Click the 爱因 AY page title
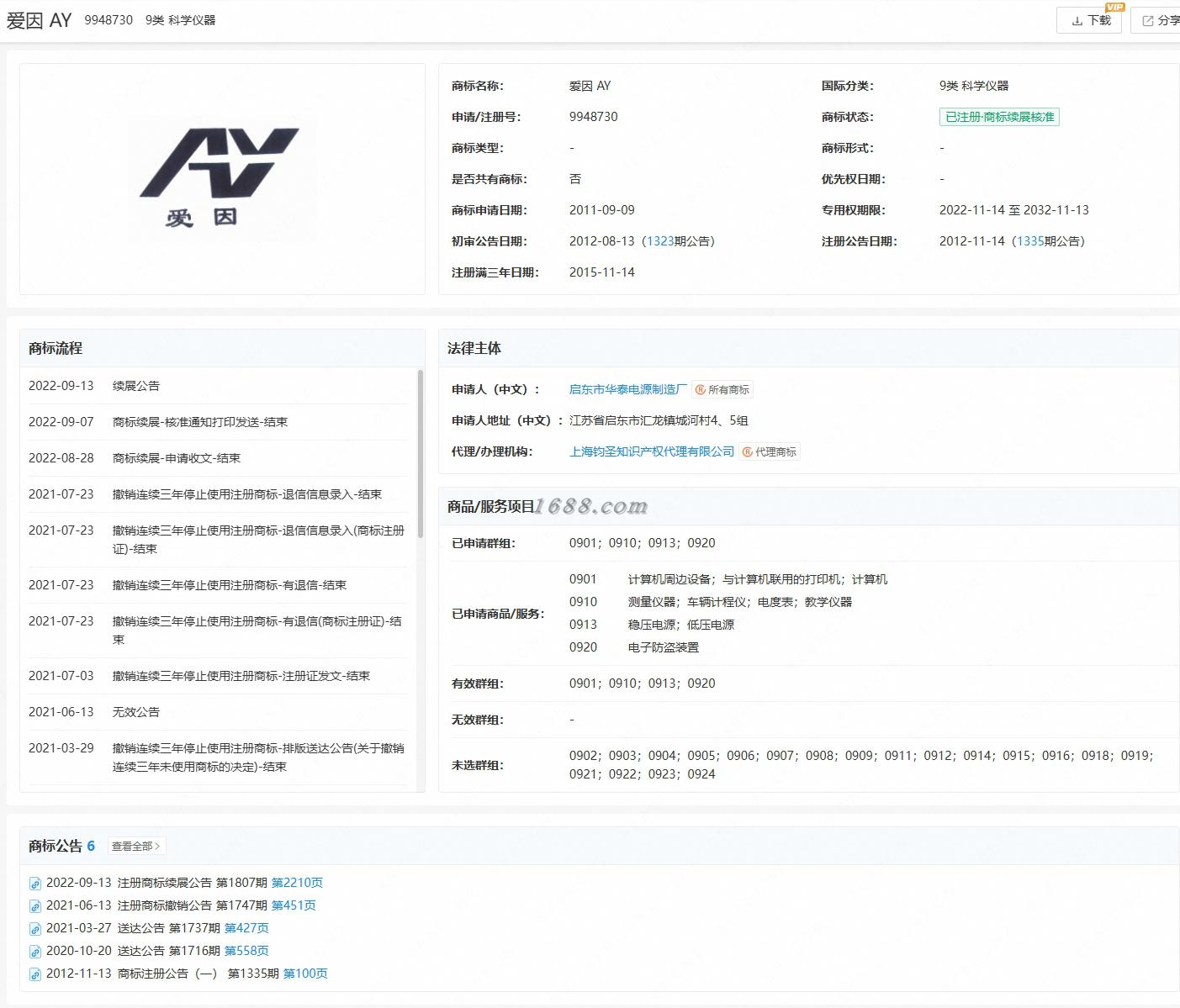This screenshot has width=1180, height=1008. tap(39, 20)
